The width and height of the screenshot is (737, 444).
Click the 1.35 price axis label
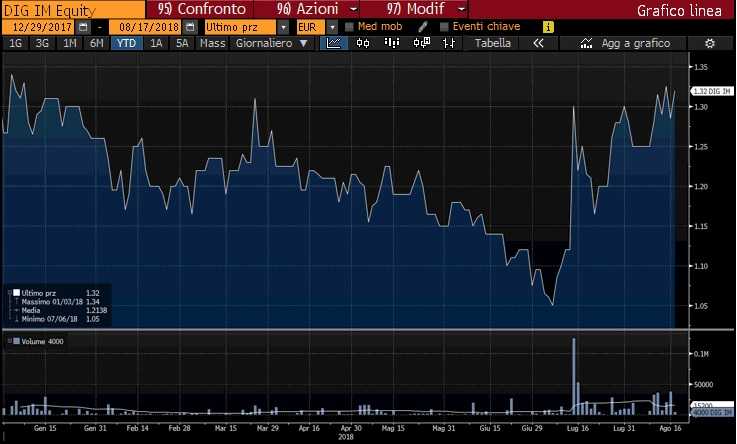[x=701, y=67]
